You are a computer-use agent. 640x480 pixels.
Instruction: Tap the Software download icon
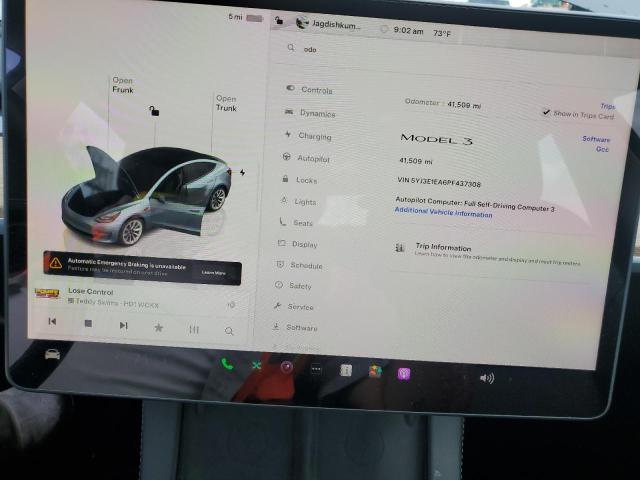coord(276,326)
